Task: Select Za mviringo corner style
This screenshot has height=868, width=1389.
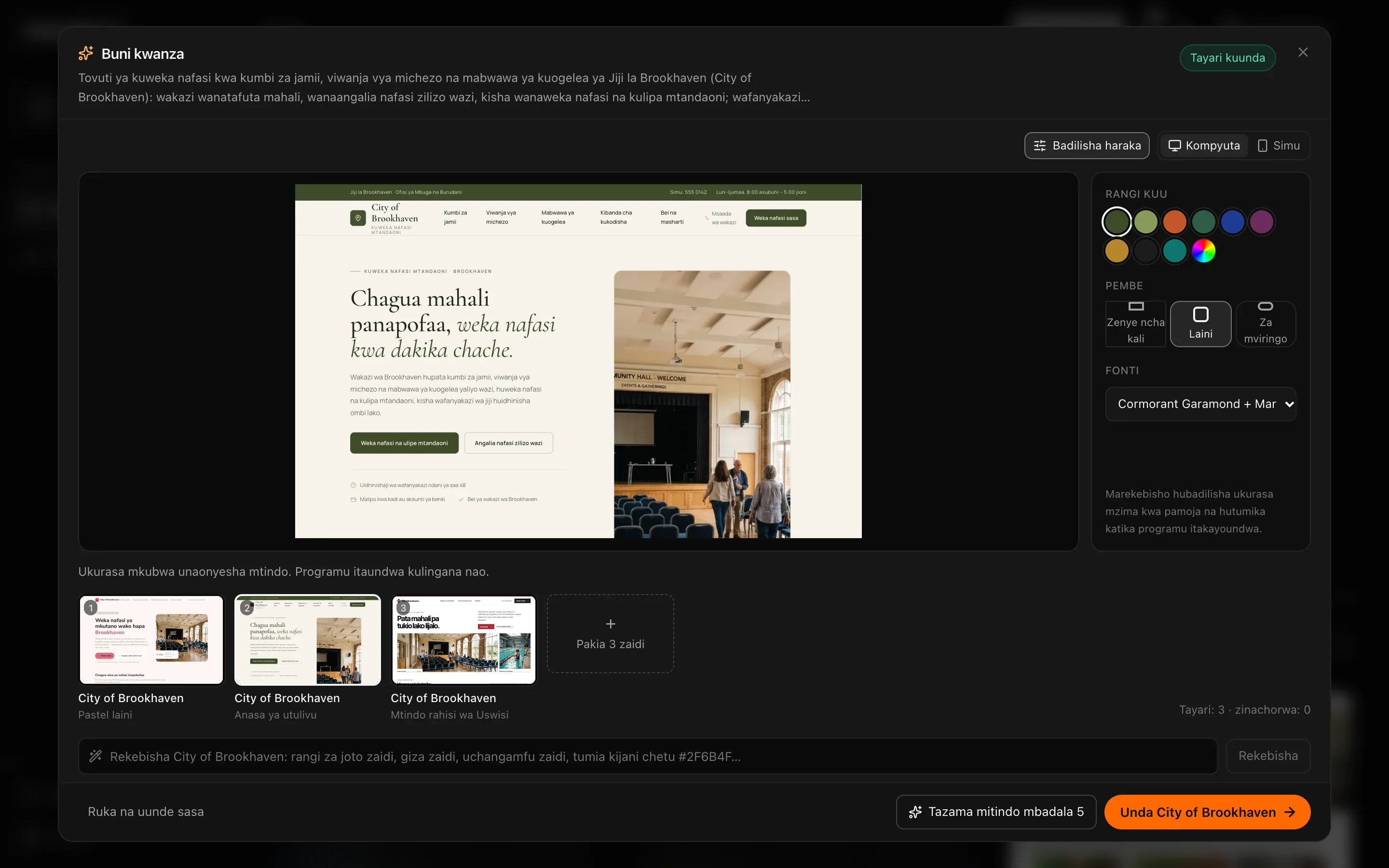Action: click(1266, 324)
